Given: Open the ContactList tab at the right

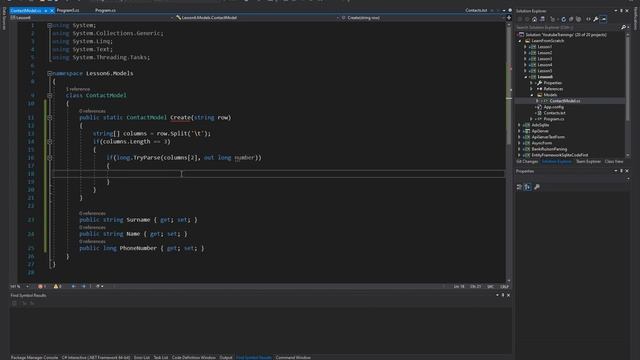Looking at the screenshot, I should [476, 10].
